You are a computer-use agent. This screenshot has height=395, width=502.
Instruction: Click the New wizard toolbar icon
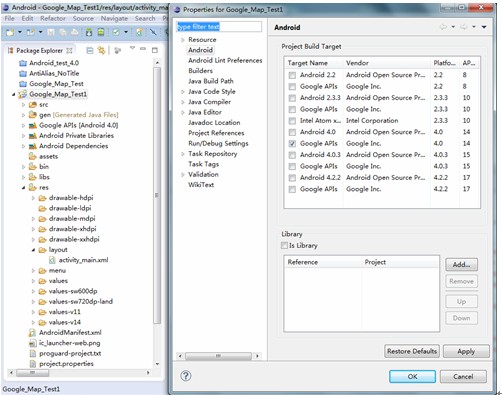point(10,32)
